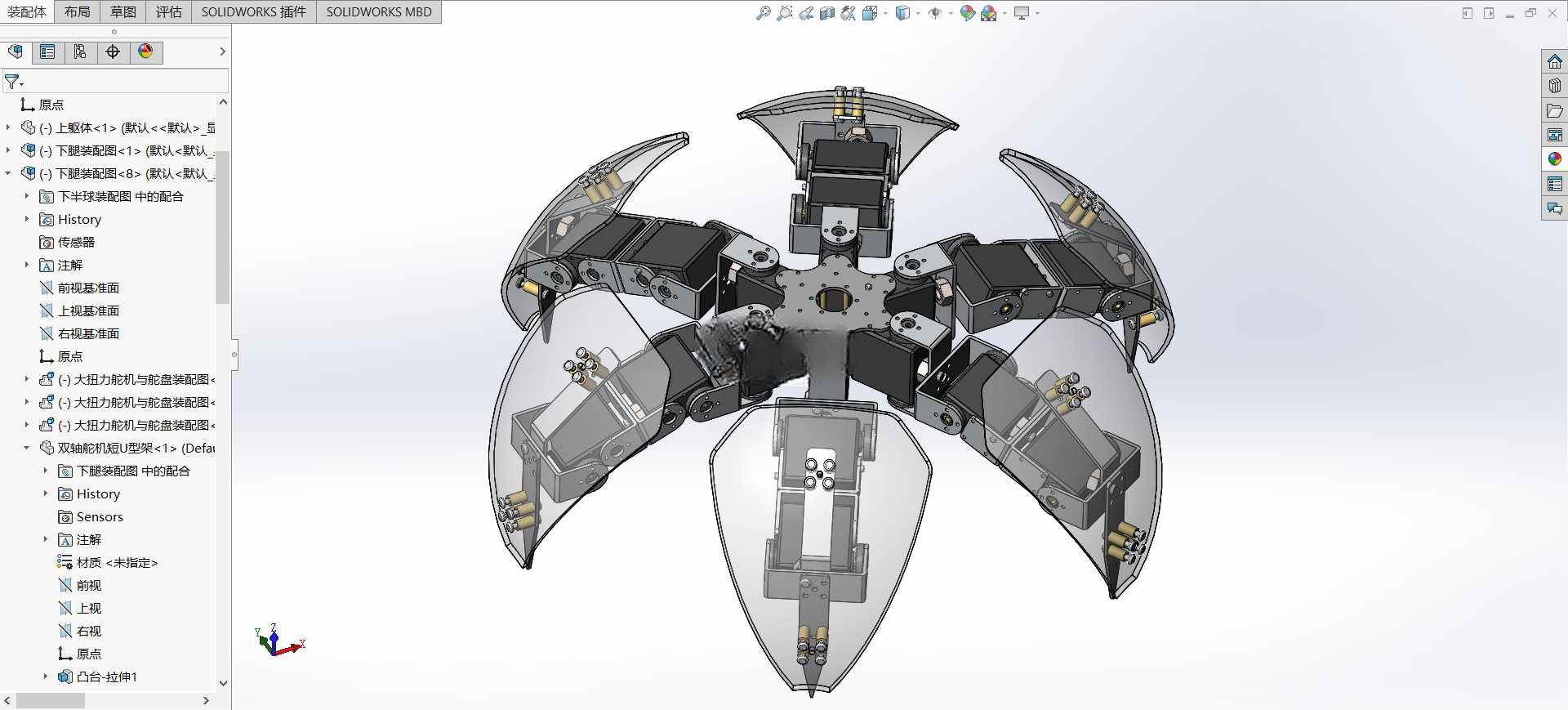Open the Edit Appearance tool
The width and height of the screenshot is (1568, 710).
pyautogui.click(x=968, y=13)
